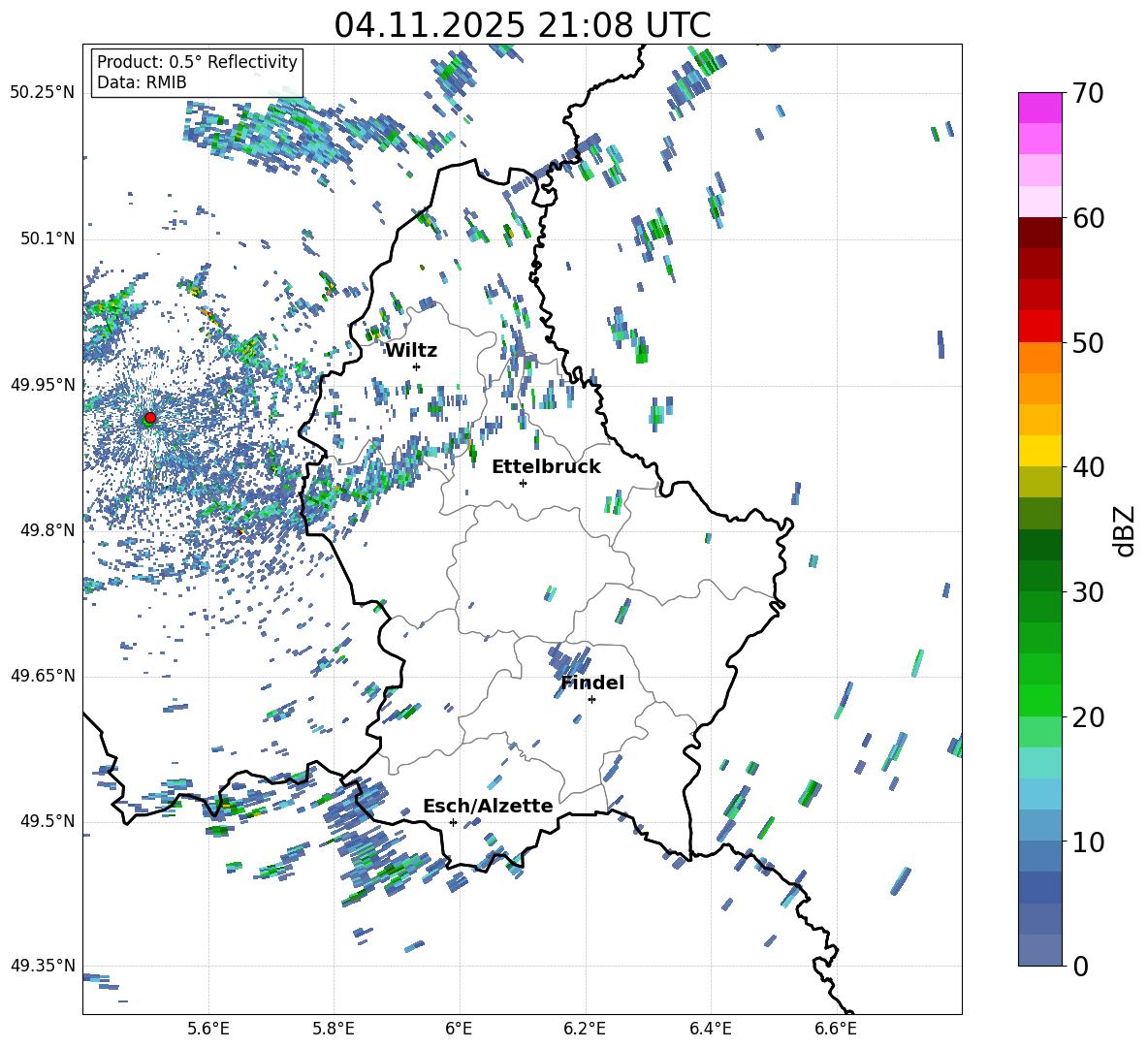
Task: Click the Data: RMIB text
Action: (x=142, y=82)
